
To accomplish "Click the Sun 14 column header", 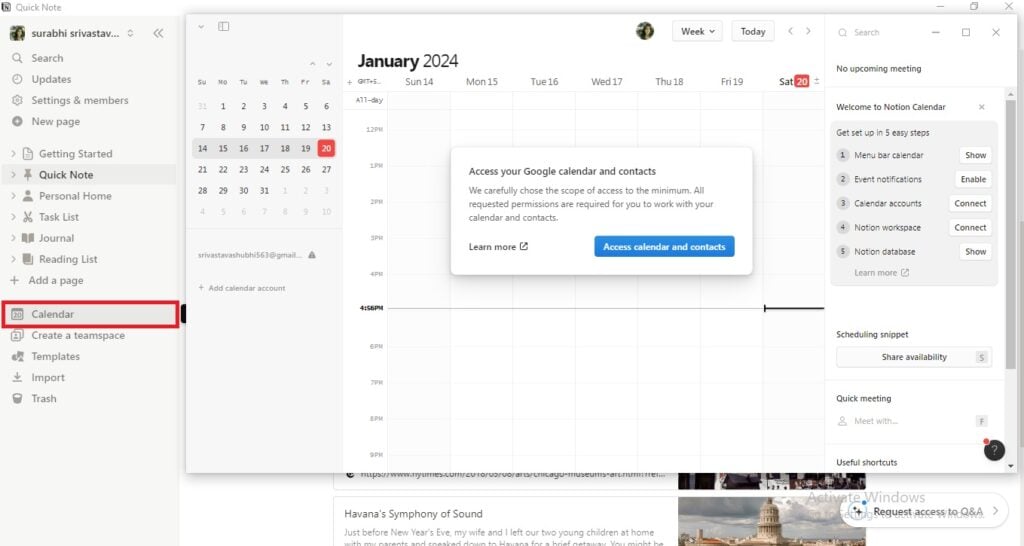I will 419,82.
